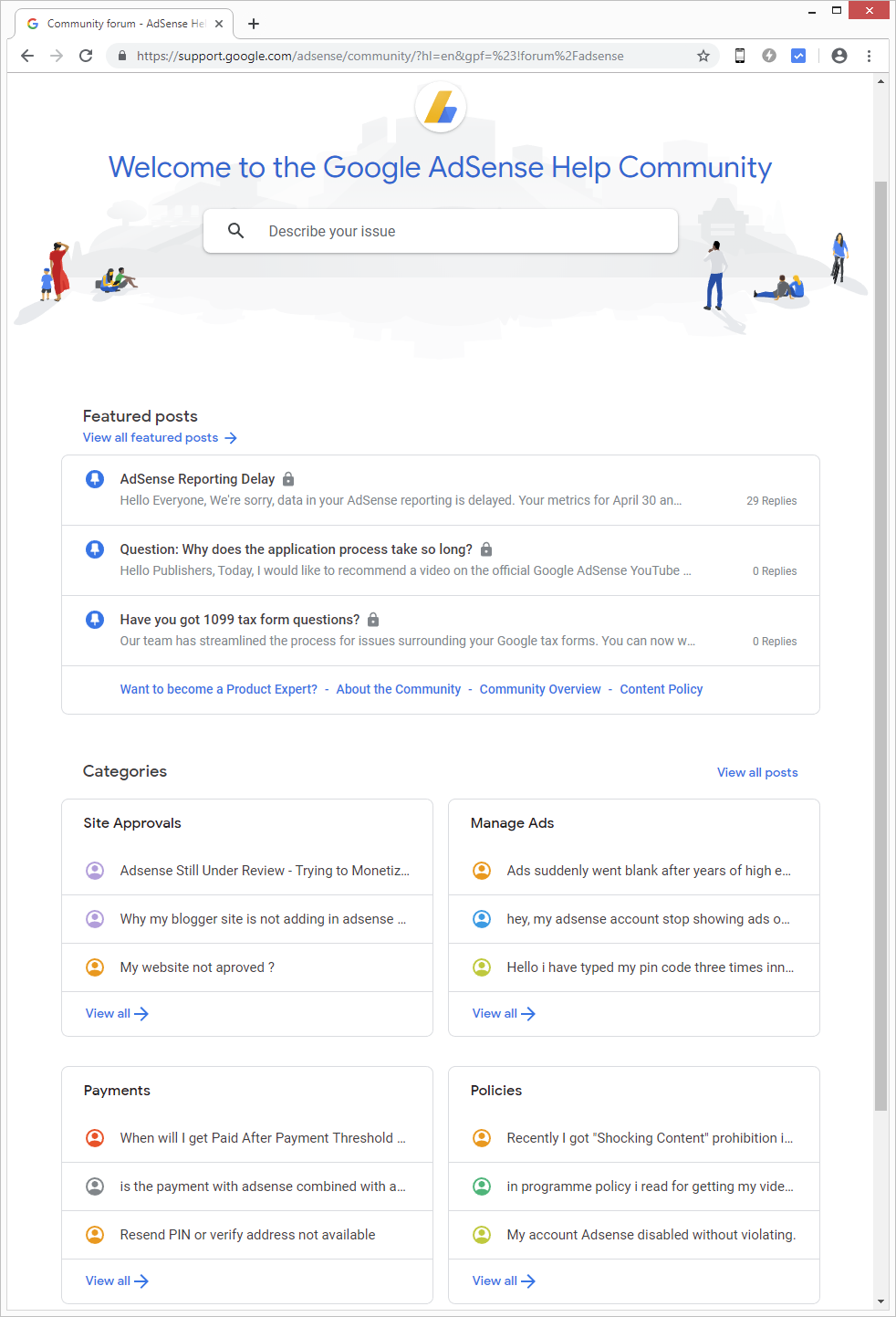Click View all posts link
Viewport: 896px width, 1317px height.
click(757, 772)
